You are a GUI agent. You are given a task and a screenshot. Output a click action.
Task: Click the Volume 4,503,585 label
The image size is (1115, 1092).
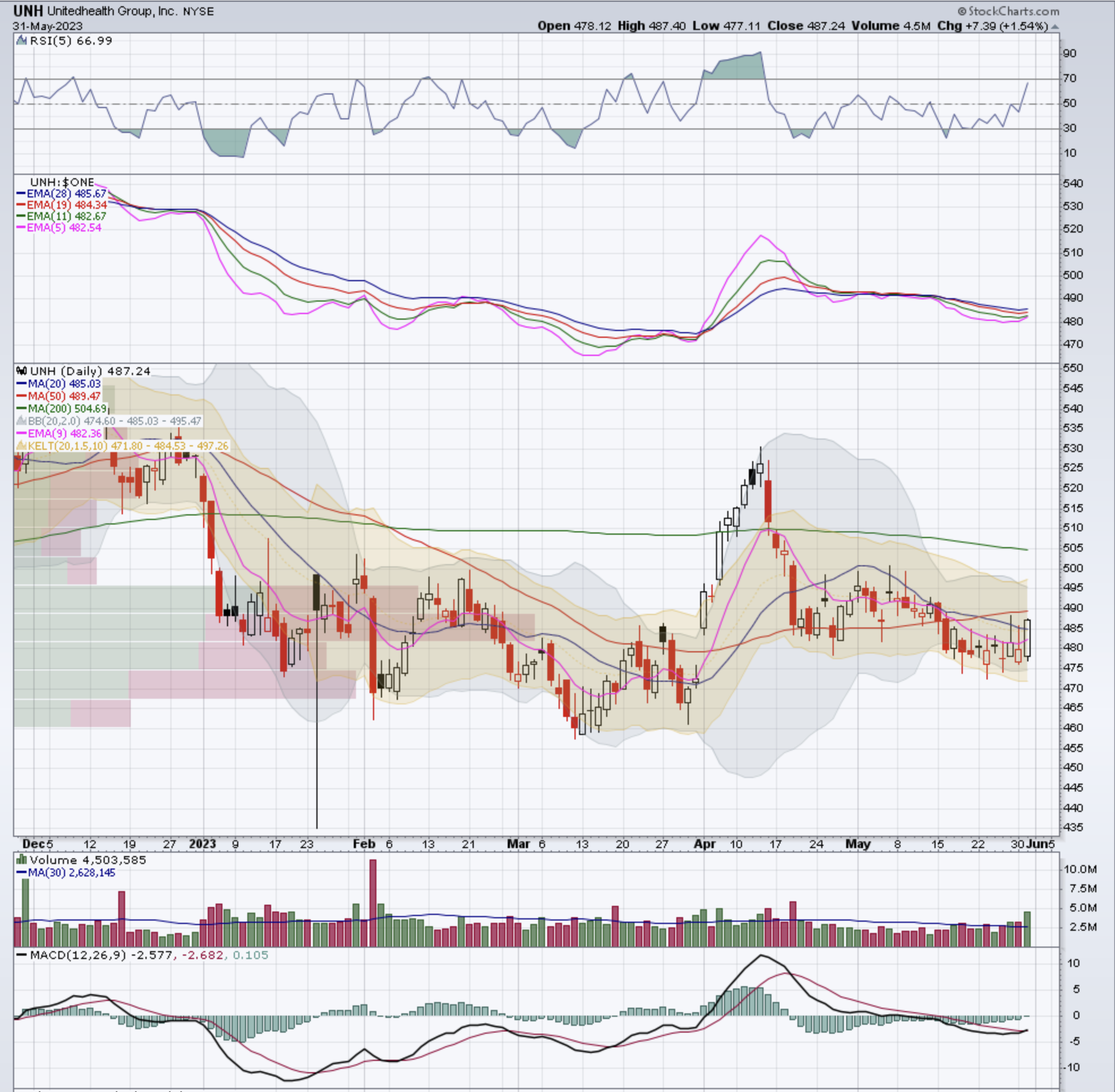pyautogui.click(x=88, y=859)
